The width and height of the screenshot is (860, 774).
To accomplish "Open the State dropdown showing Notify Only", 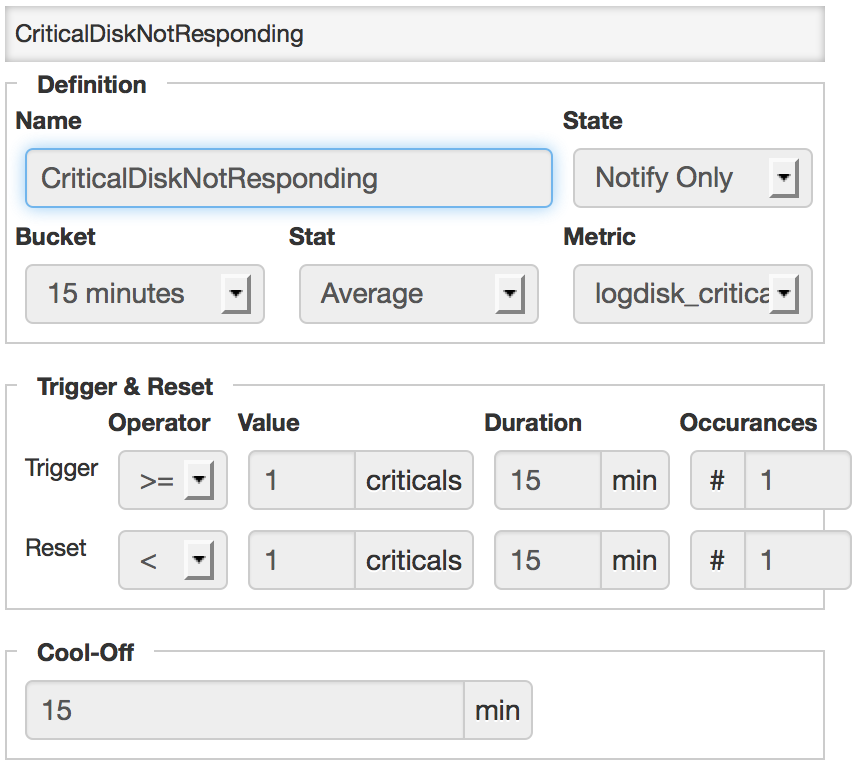I will [x=692, y=179].
